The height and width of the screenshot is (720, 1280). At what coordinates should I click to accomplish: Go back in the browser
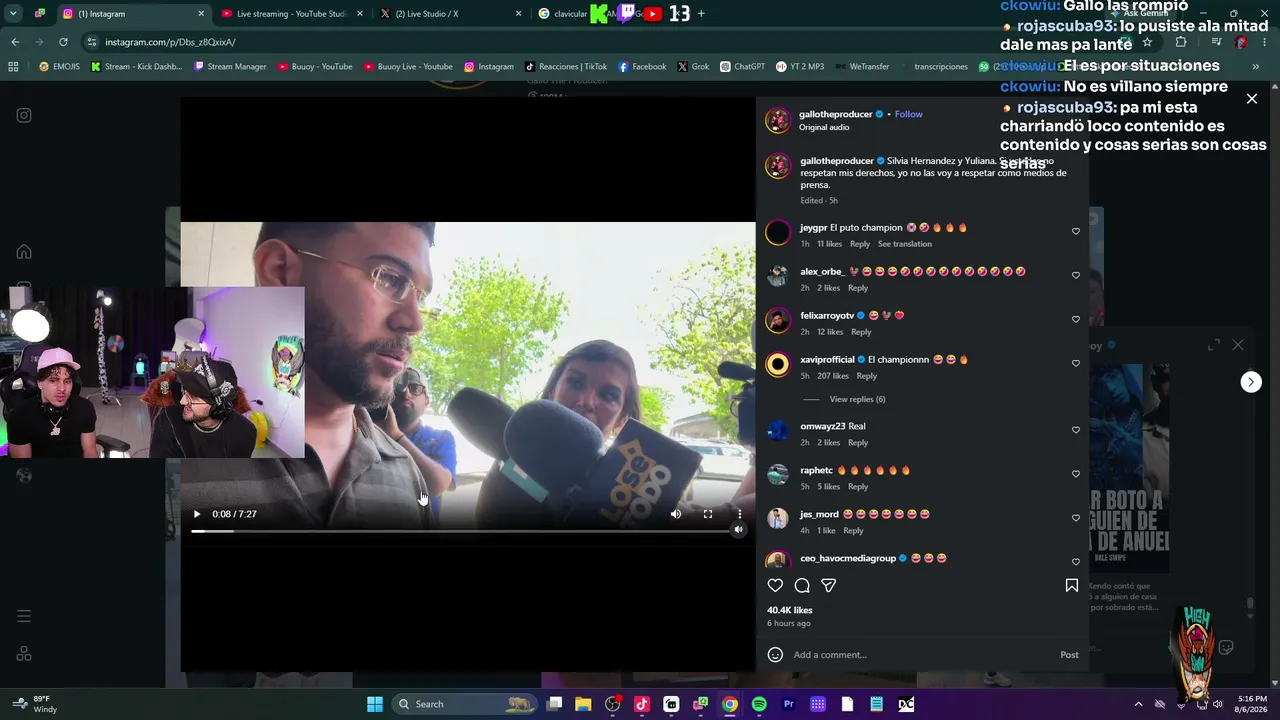click(x=15, y=42)
